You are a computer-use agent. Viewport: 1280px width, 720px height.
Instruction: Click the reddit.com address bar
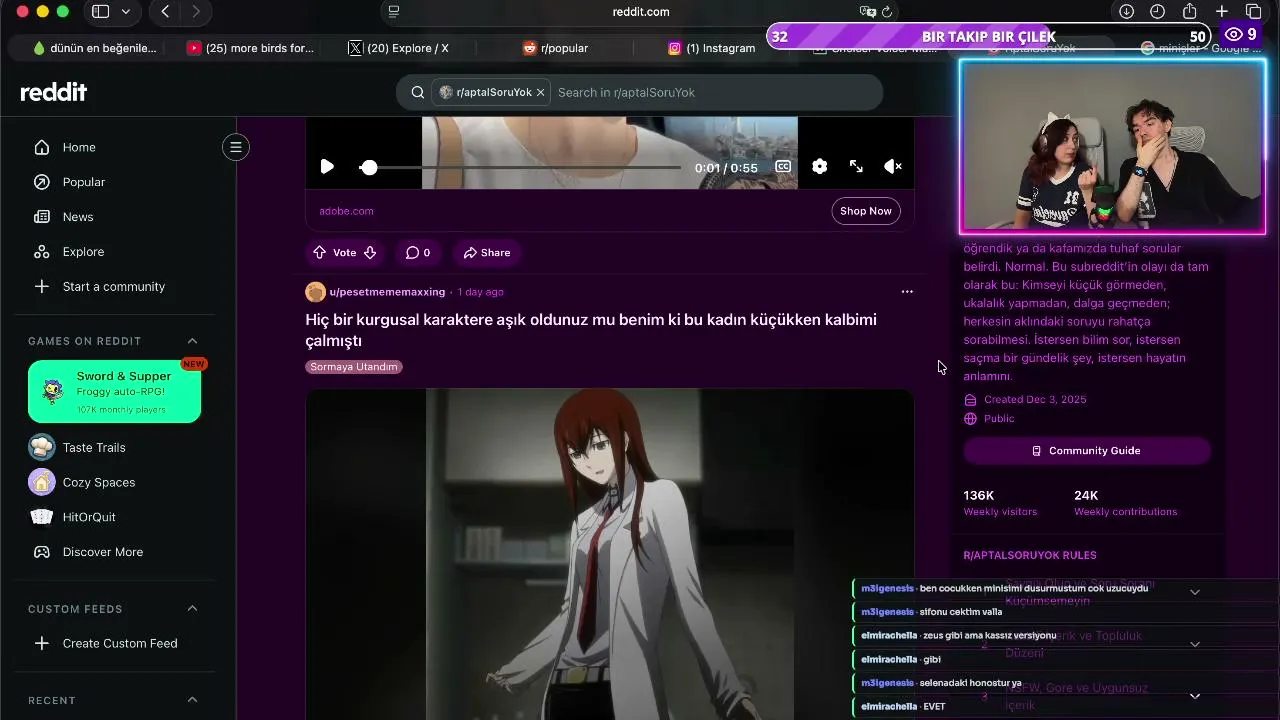coord(641,12)
